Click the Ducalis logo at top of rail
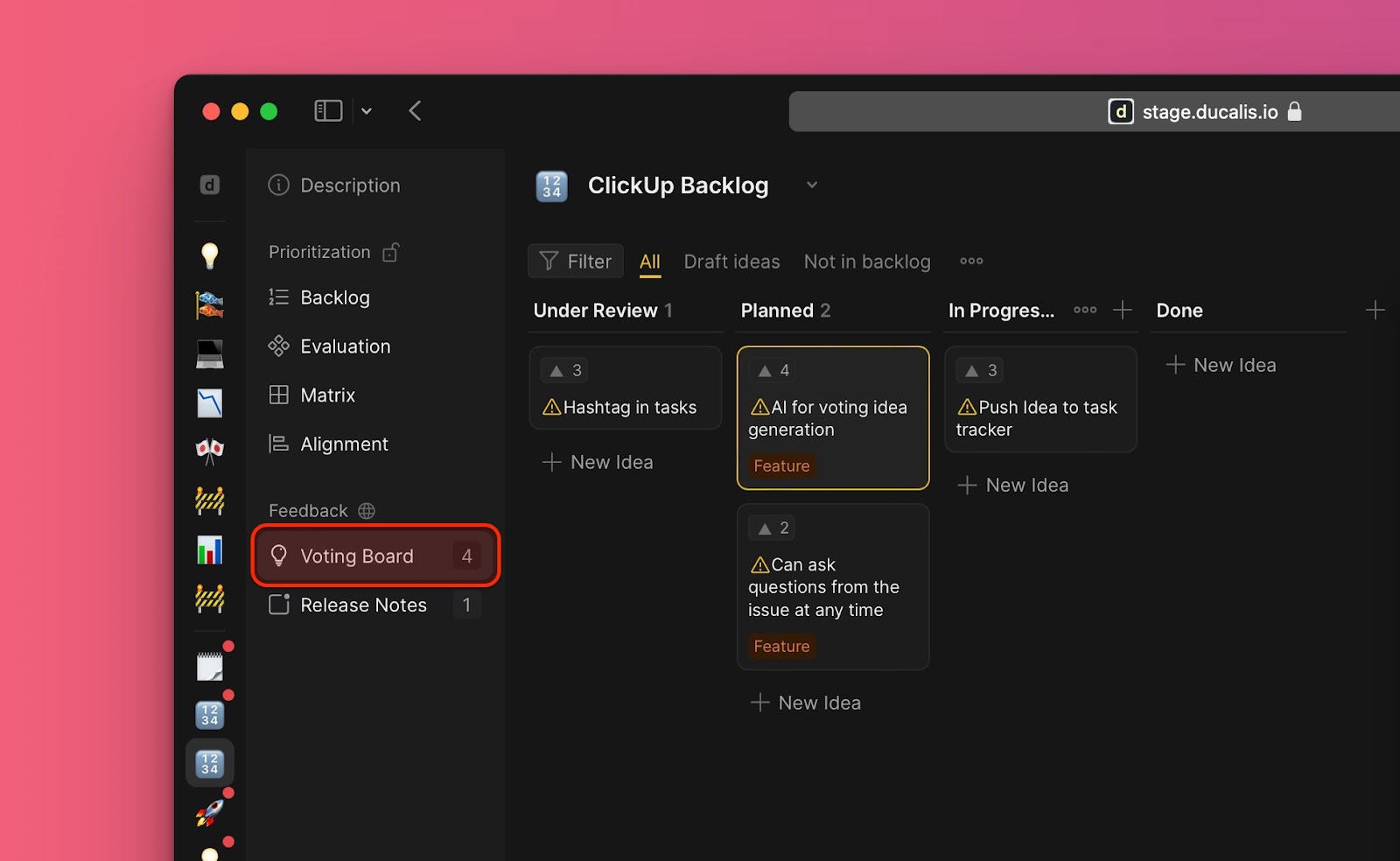Viewport: 1400px width, 861px height. [209, 185]
